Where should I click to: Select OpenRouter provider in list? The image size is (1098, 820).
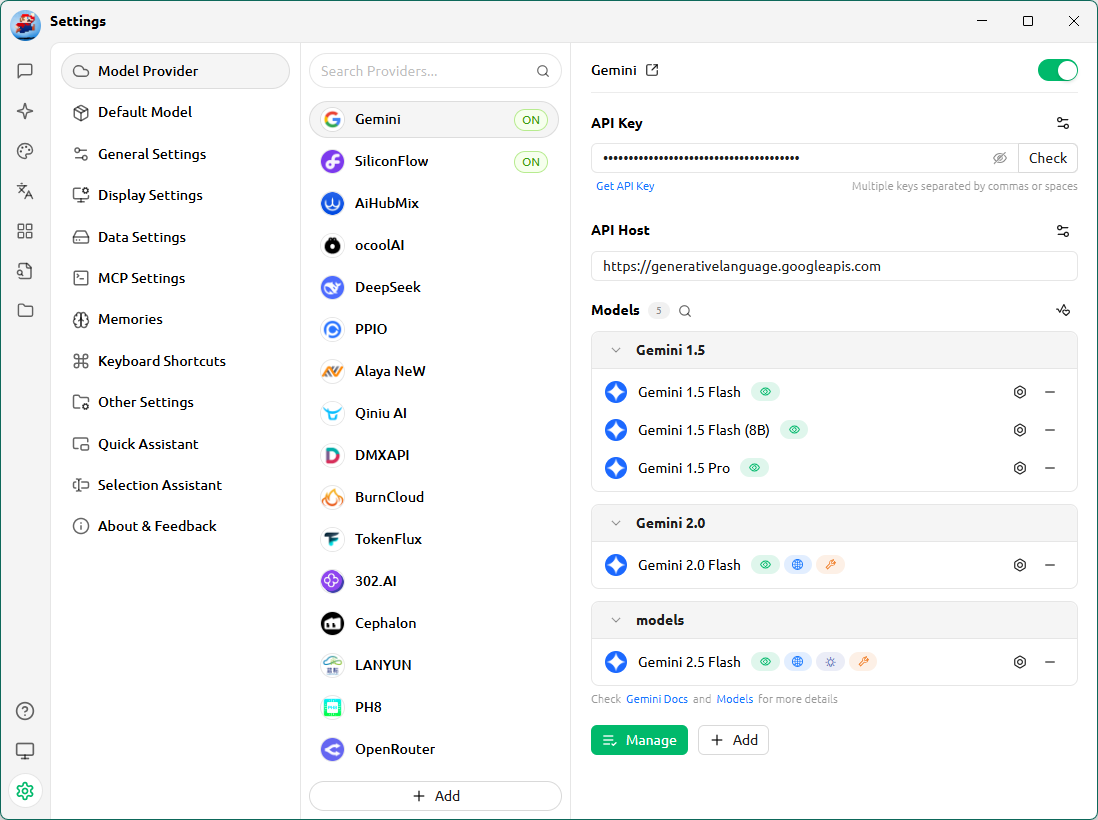point(434,749)
